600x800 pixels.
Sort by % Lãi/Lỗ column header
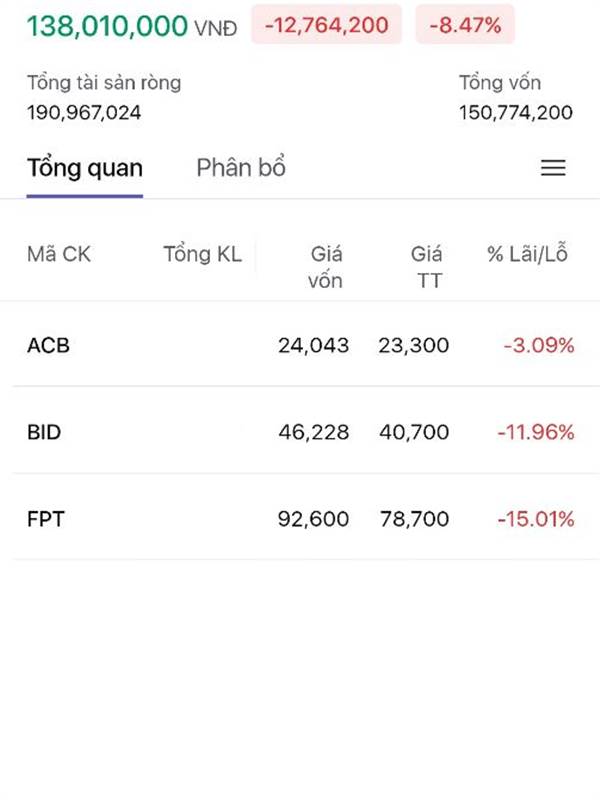click(x=528, y=255)
